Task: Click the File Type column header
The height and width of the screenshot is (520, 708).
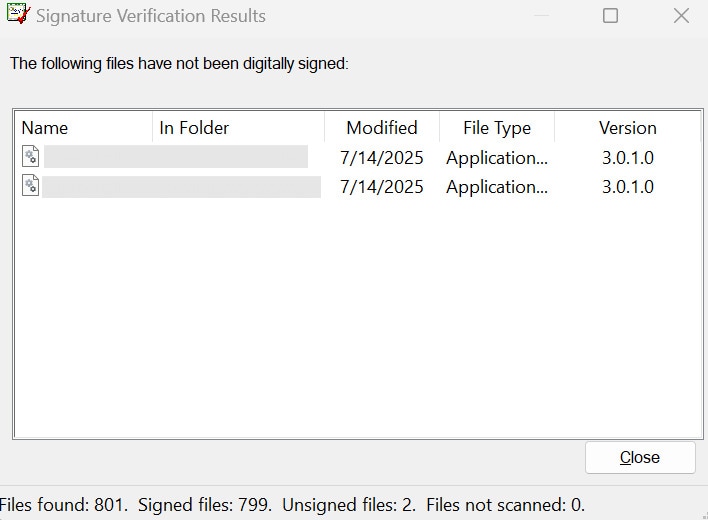Action: (x=496, y=128)
